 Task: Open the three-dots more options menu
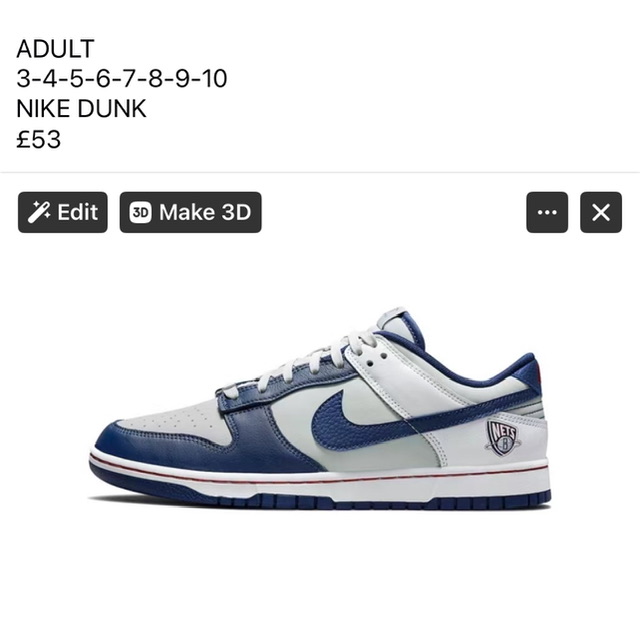(x=547, y=212)
